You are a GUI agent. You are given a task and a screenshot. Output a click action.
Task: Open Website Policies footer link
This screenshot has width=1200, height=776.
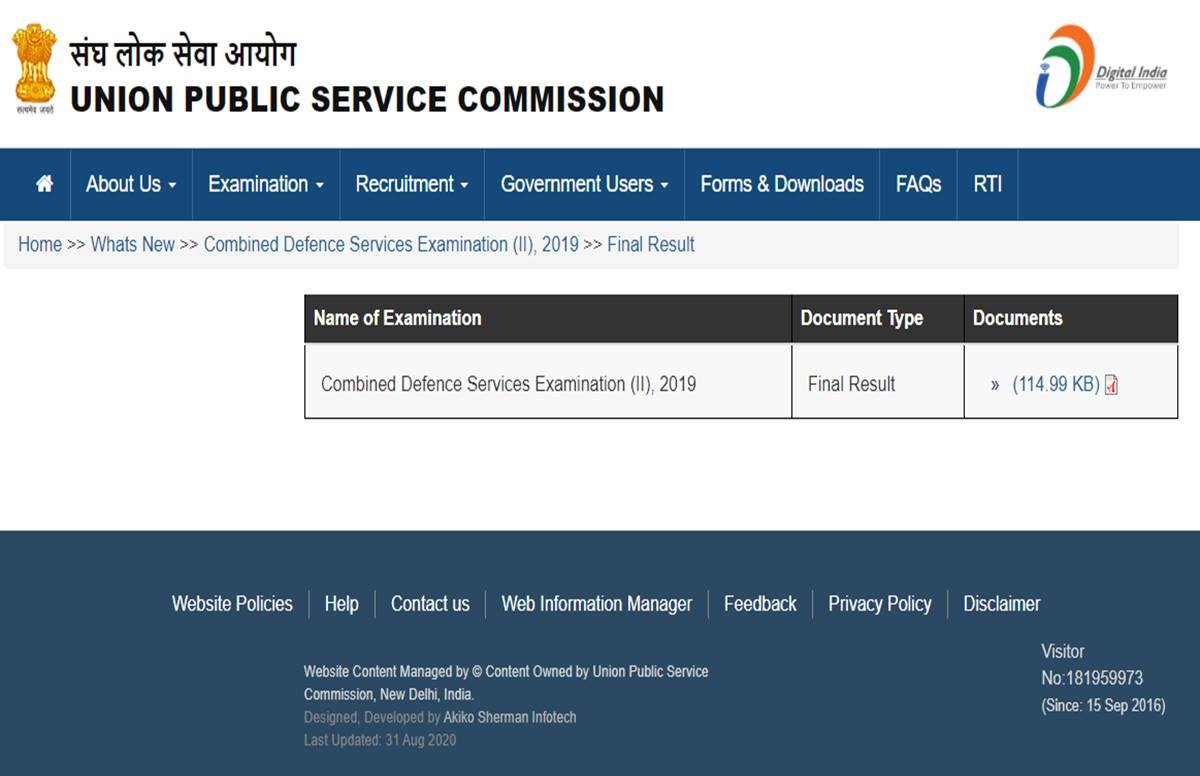click(232, 604)
